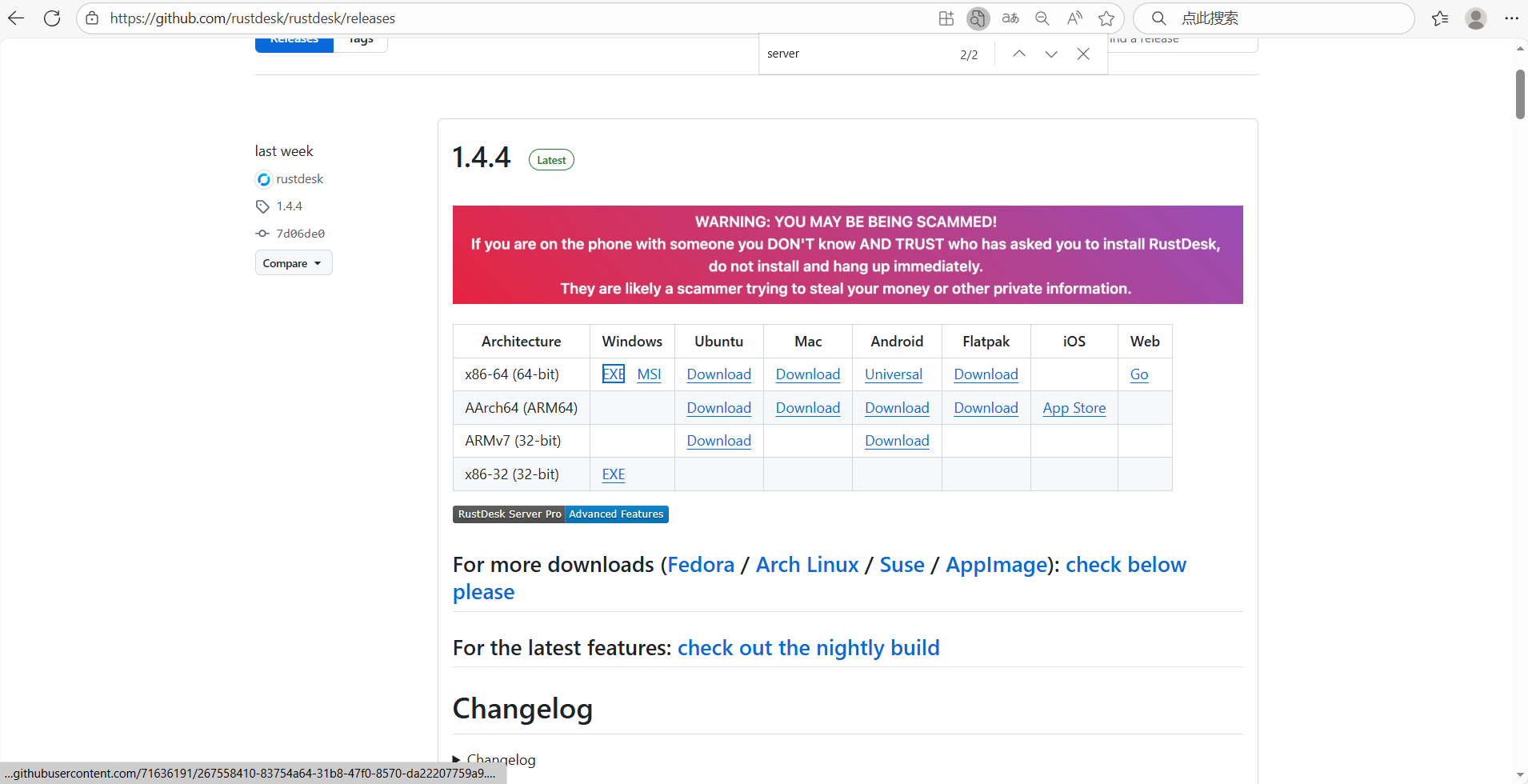
Task: Open commit 7d06de0 link
Action: pyautogui.click(x=301, y=234)
